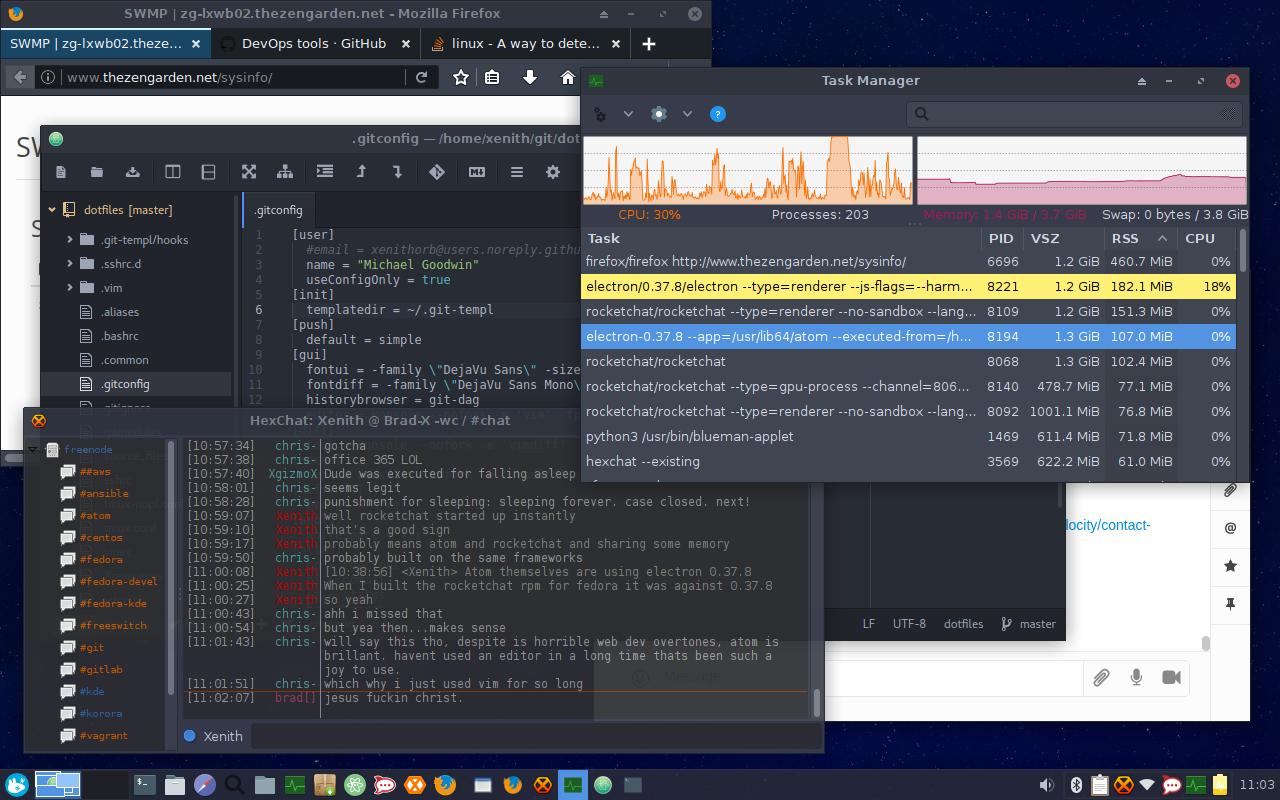
Task: Click the PID column header
Action: click(1001, 238)
